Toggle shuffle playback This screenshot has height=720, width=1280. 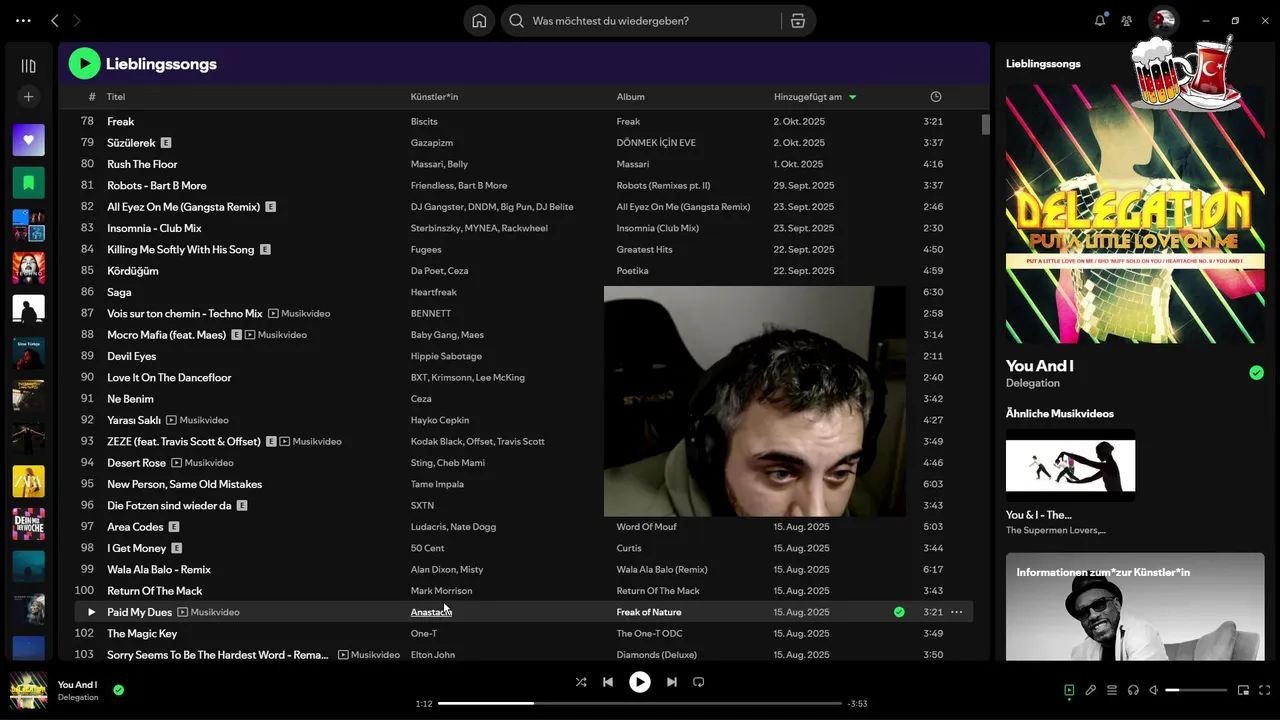pos(581,682)
